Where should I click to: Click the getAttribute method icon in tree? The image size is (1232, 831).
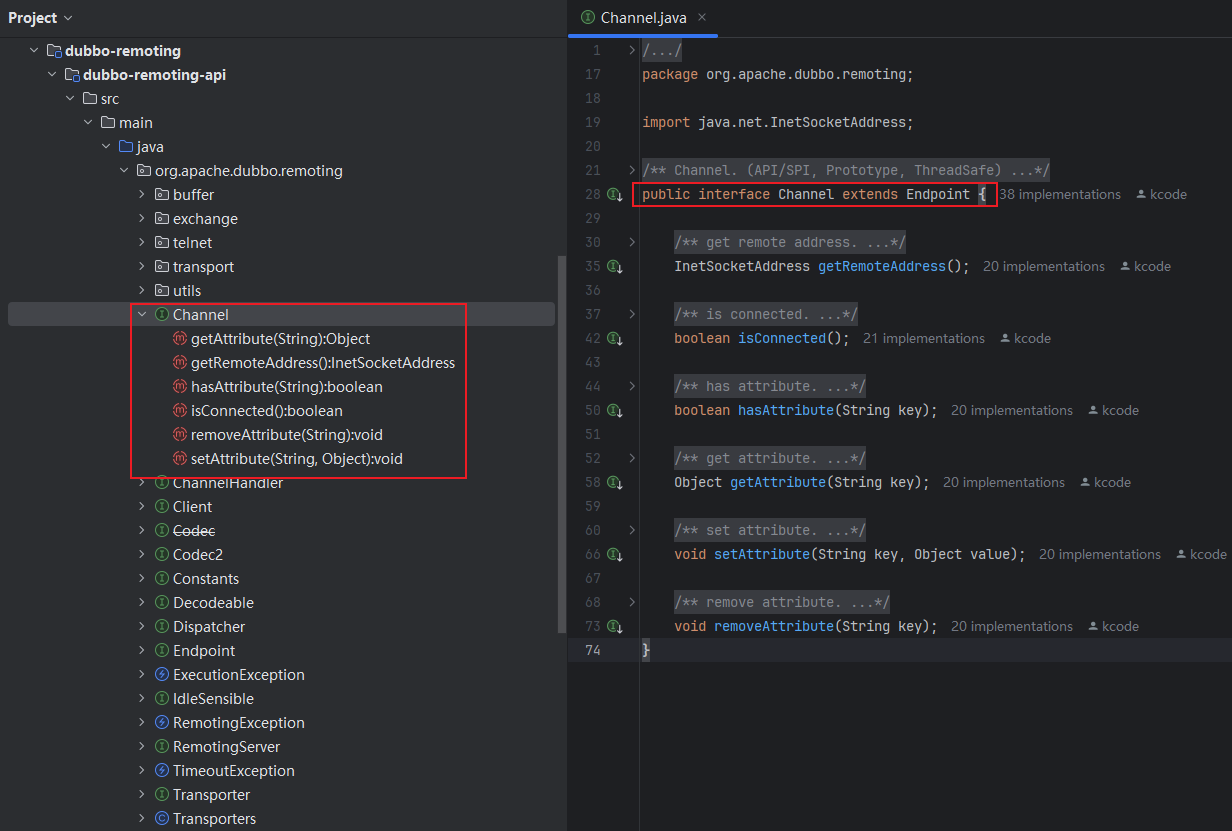coord(180,339)
